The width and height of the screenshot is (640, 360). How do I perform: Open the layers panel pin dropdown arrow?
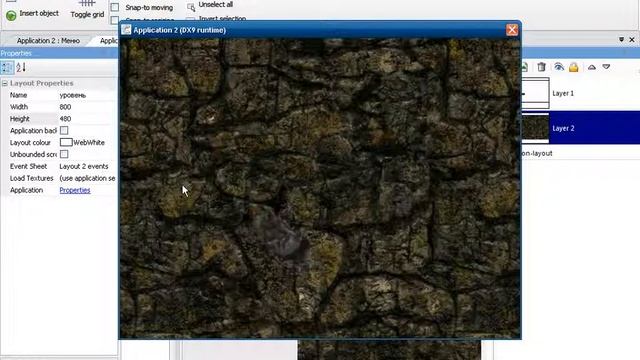click(x=621, y=40)
